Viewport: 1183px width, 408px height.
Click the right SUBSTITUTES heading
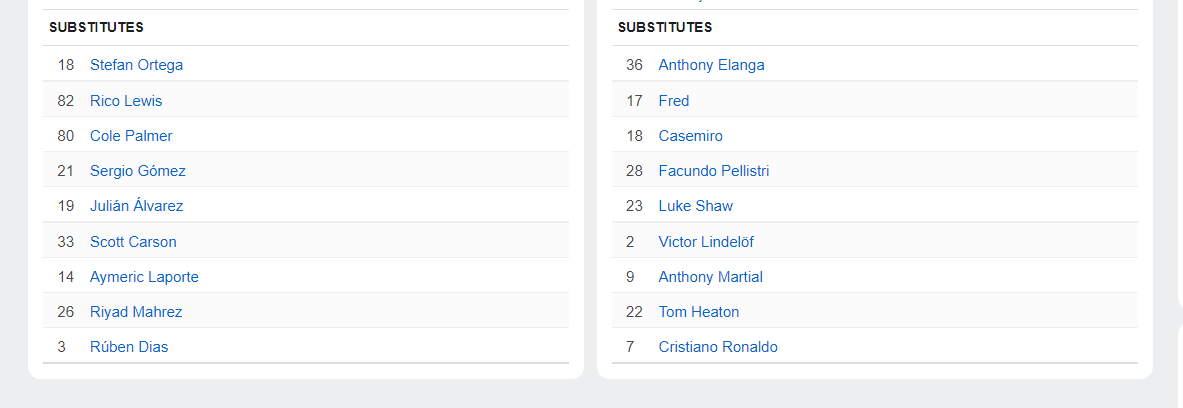665,27
